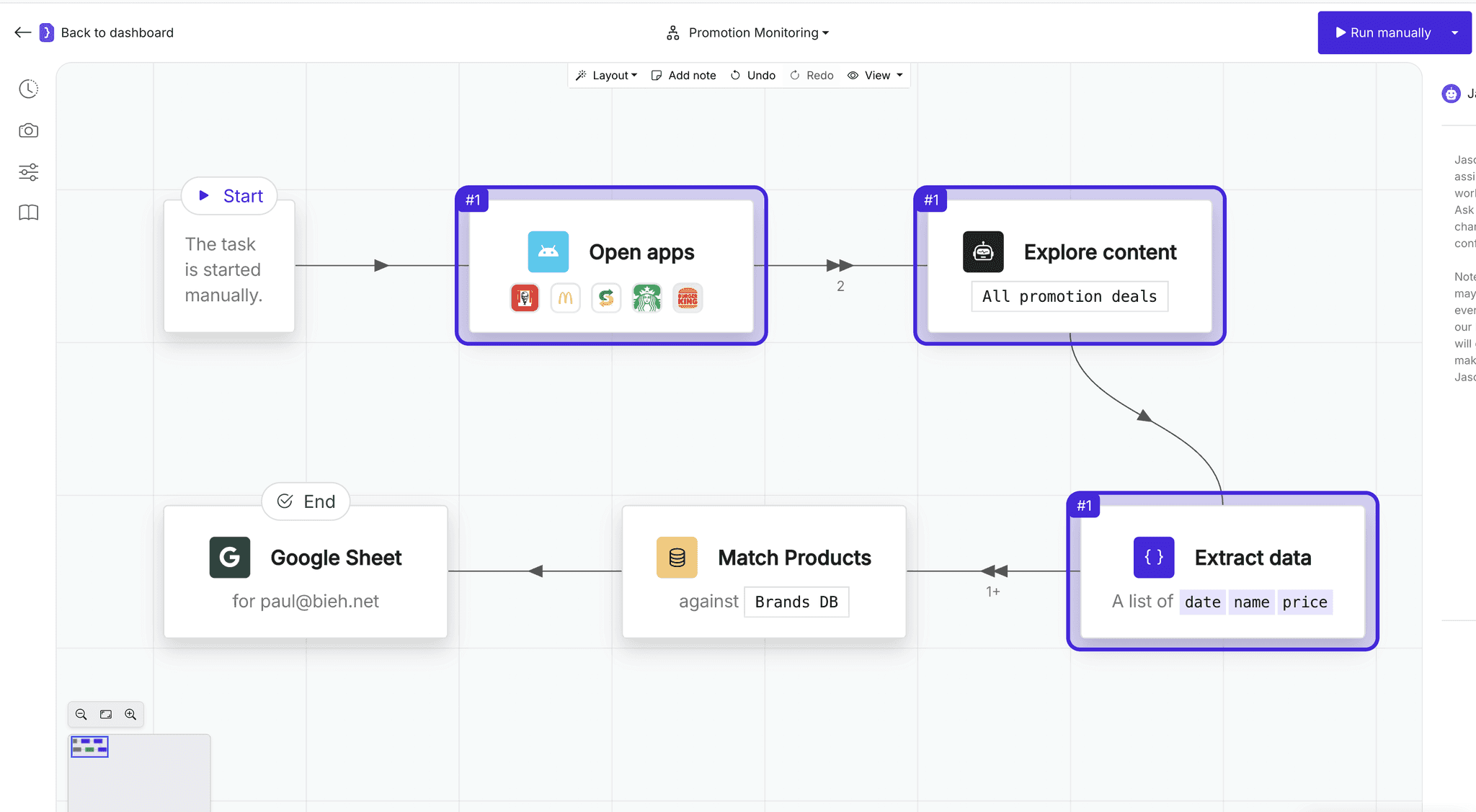Image resolution: width=1476 pixels, height=812 pixels.
Task: Click the Starbucks icon in Open apps node
Action: (647, 298)
